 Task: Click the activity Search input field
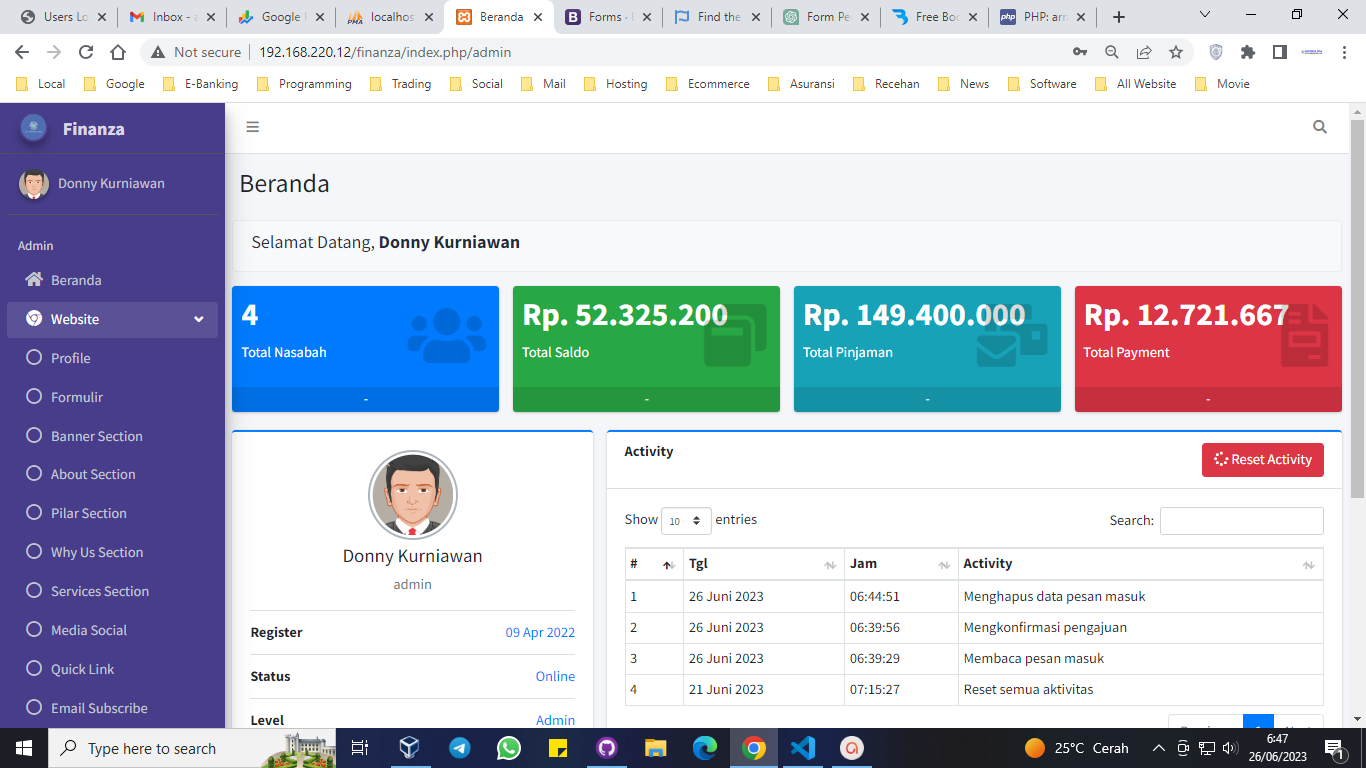1241,521
